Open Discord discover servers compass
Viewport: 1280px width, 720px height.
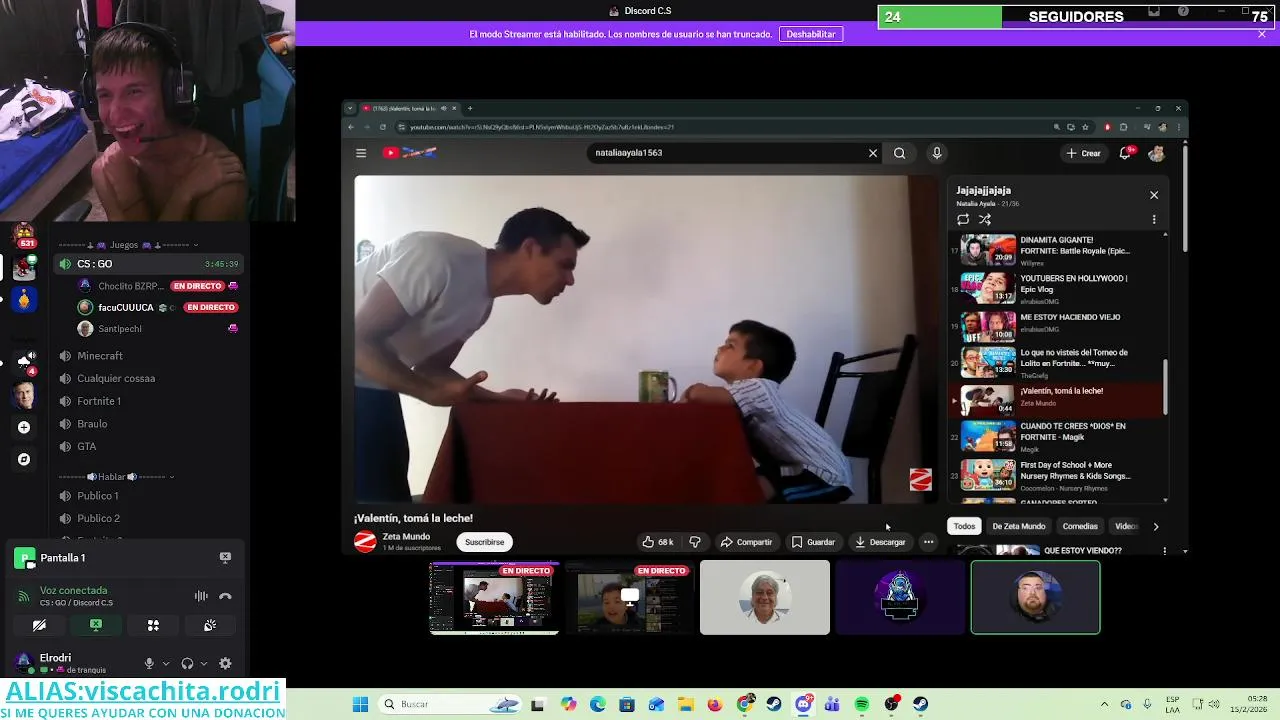click(x=24, y=459)
